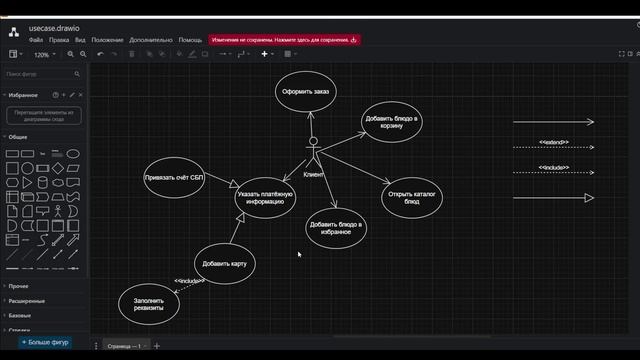This screenshot has width=640, height=360.
Task: Select the Открыть каталог блюд ellipse
Action: coord(412,198)
